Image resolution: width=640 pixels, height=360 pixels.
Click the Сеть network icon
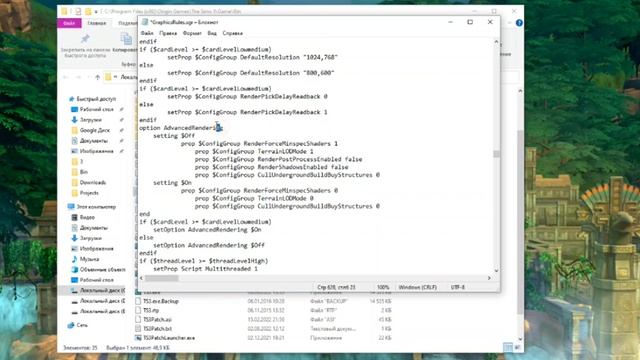point(71,325)
